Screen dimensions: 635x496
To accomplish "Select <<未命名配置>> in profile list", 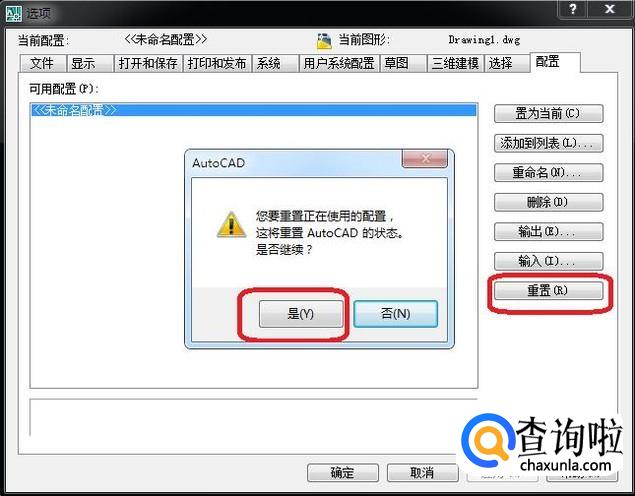I will [254, 110].
